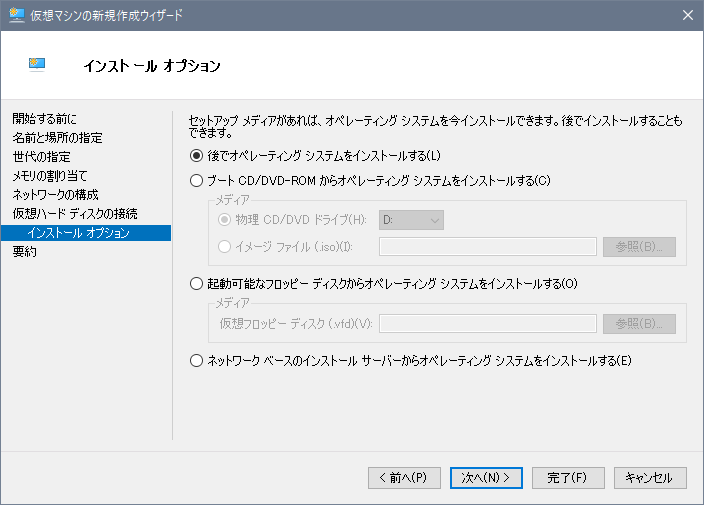Click the header icon beside インストール オプション
The width and height of the screenshot is (704, 505).
pyautogui.click(x=38, y=65)
